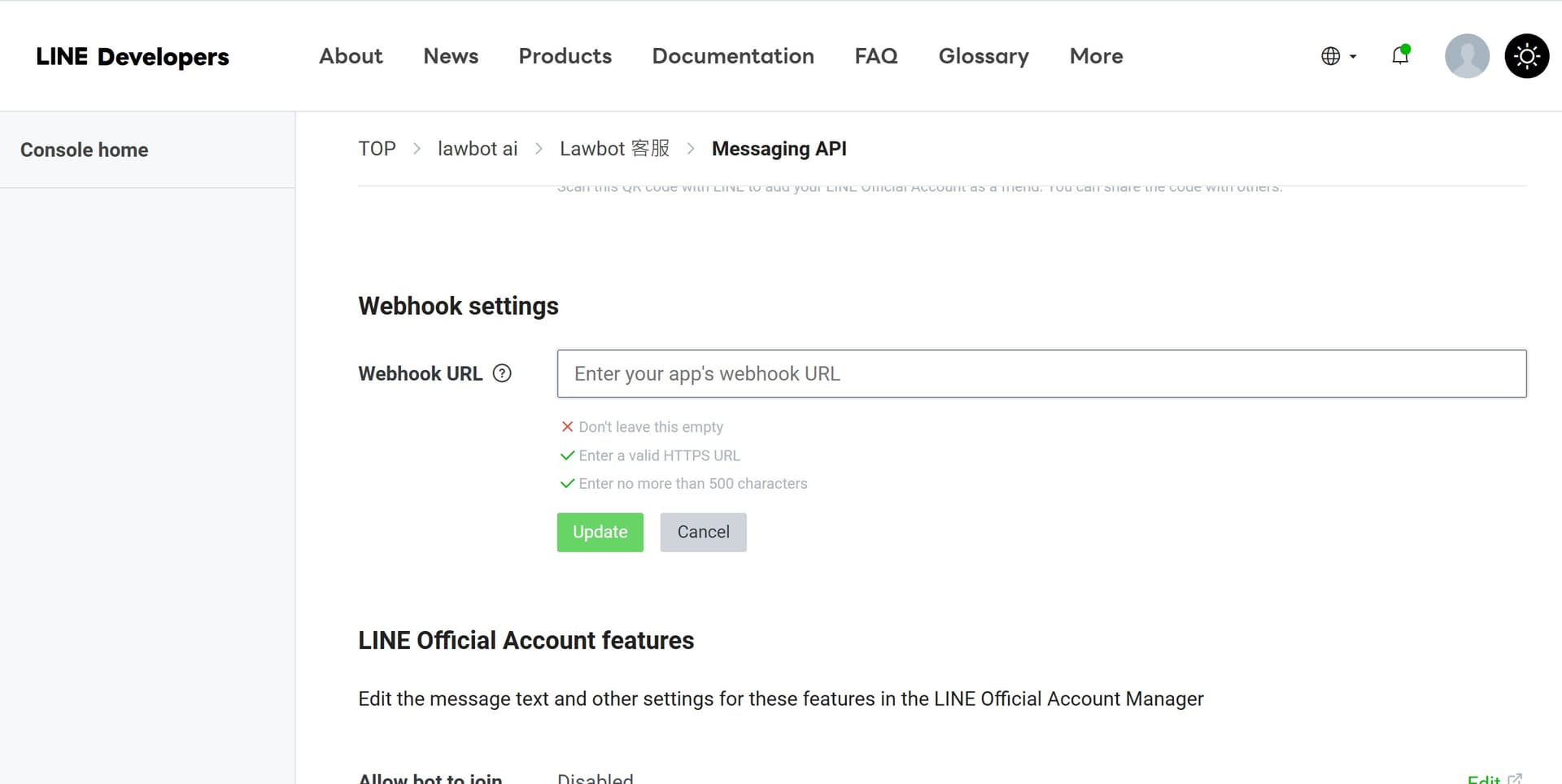Screen dimensions: 1562x784
Task: Open the Products menu
Action: (565, 56)
